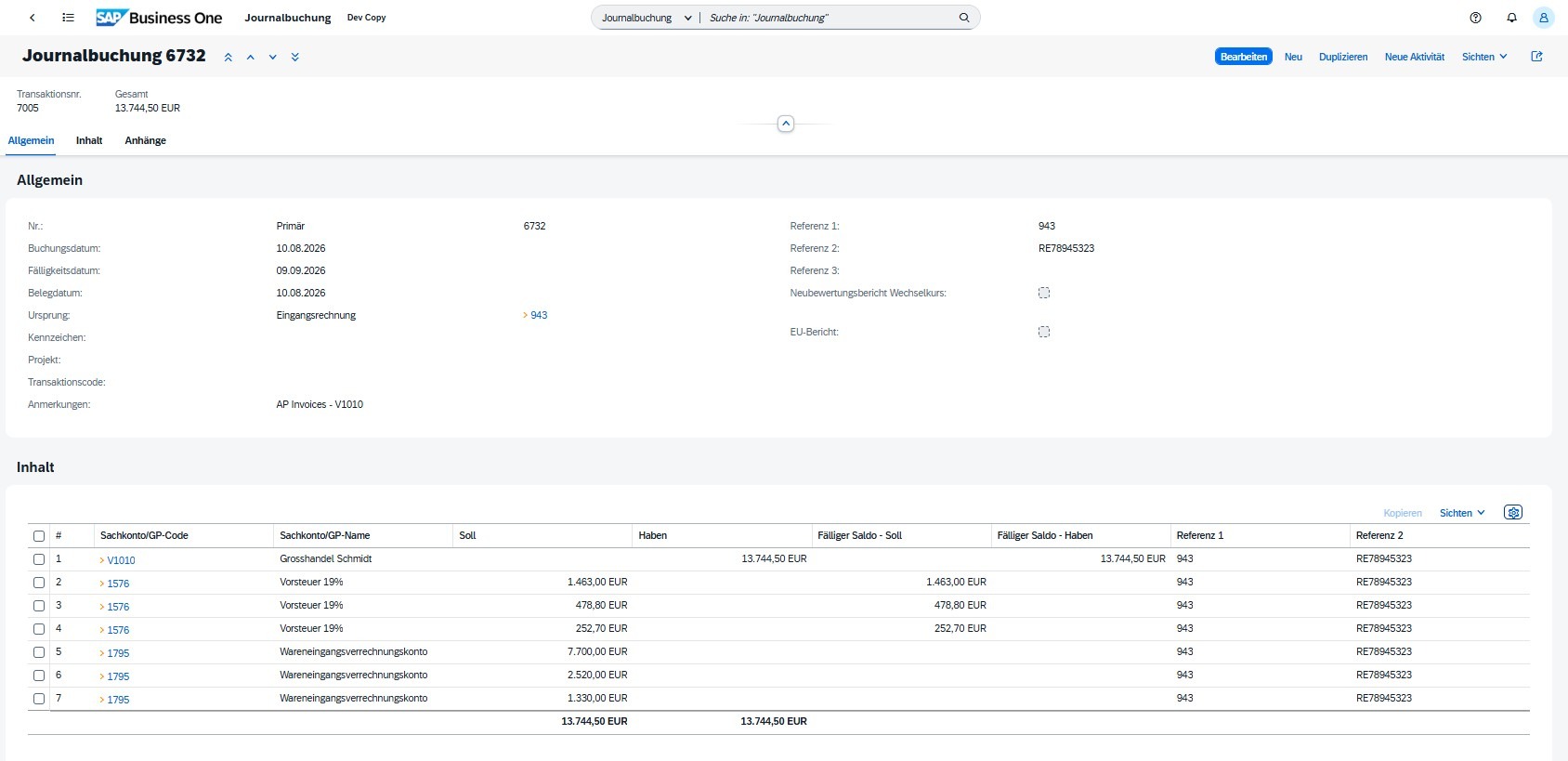Open the Journalbuchung search scope dropdown
The image size is (1568, 761).
click(647, 18)
